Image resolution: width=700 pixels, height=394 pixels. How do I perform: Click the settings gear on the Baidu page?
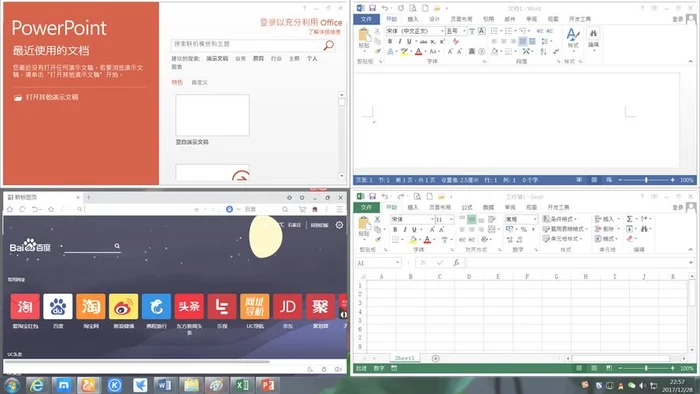339,225
